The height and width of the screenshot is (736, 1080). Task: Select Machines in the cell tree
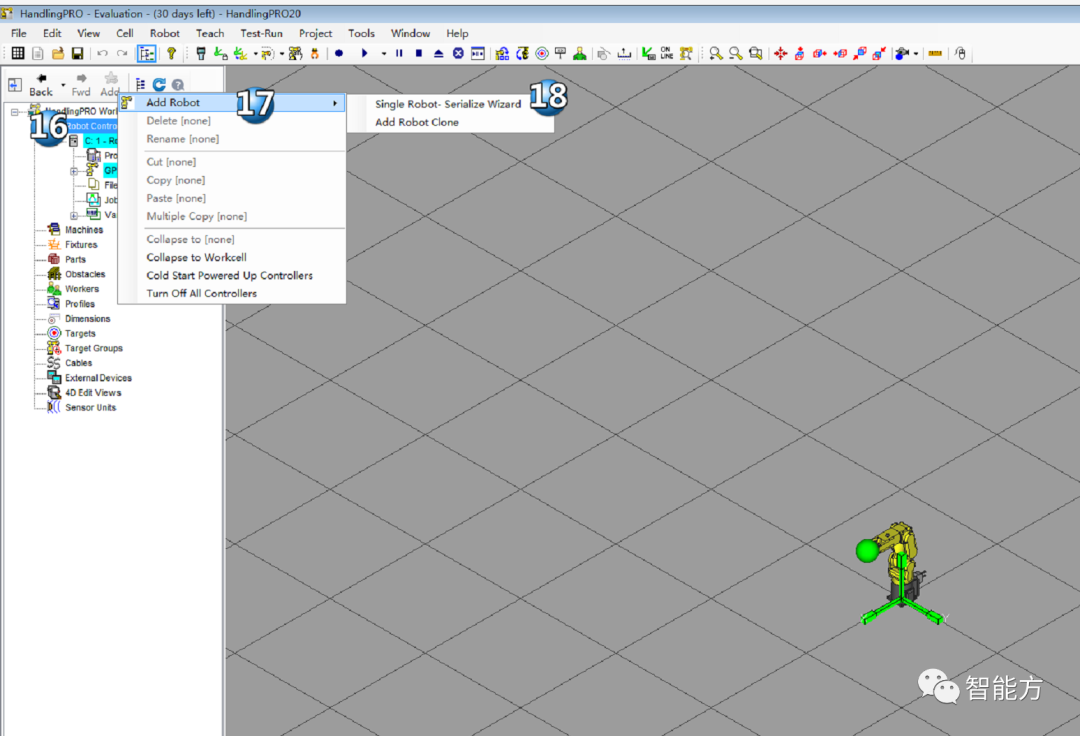click(84, 230)
